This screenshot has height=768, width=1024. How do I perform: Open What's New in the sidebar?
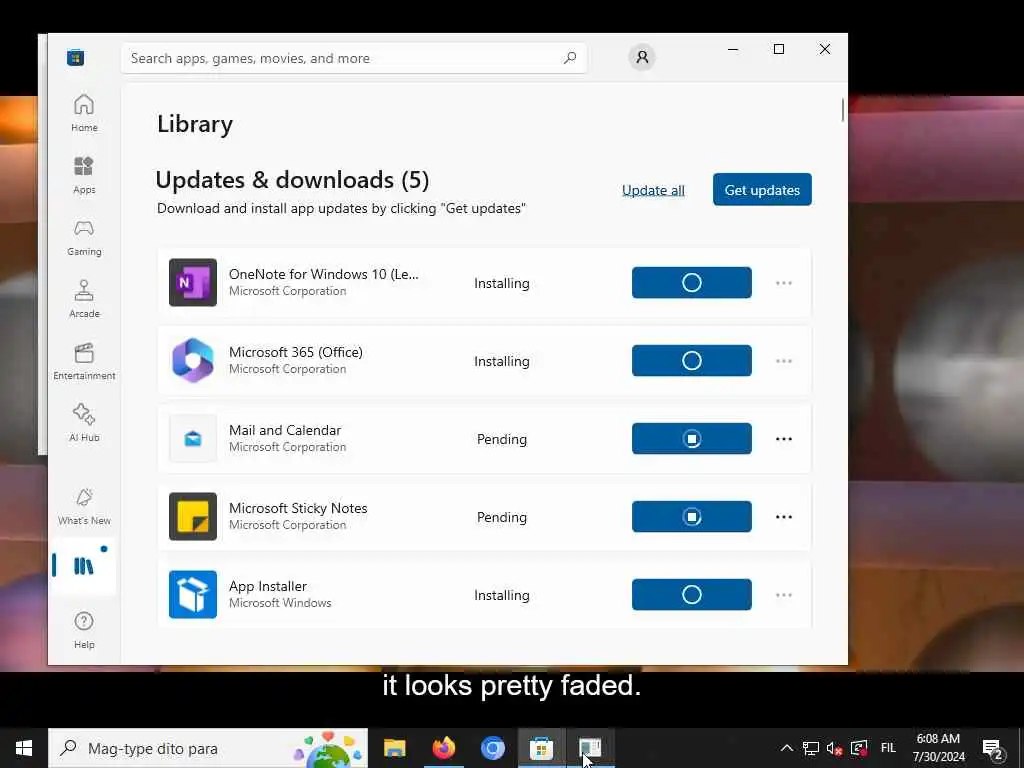click(x=84, y=506)
